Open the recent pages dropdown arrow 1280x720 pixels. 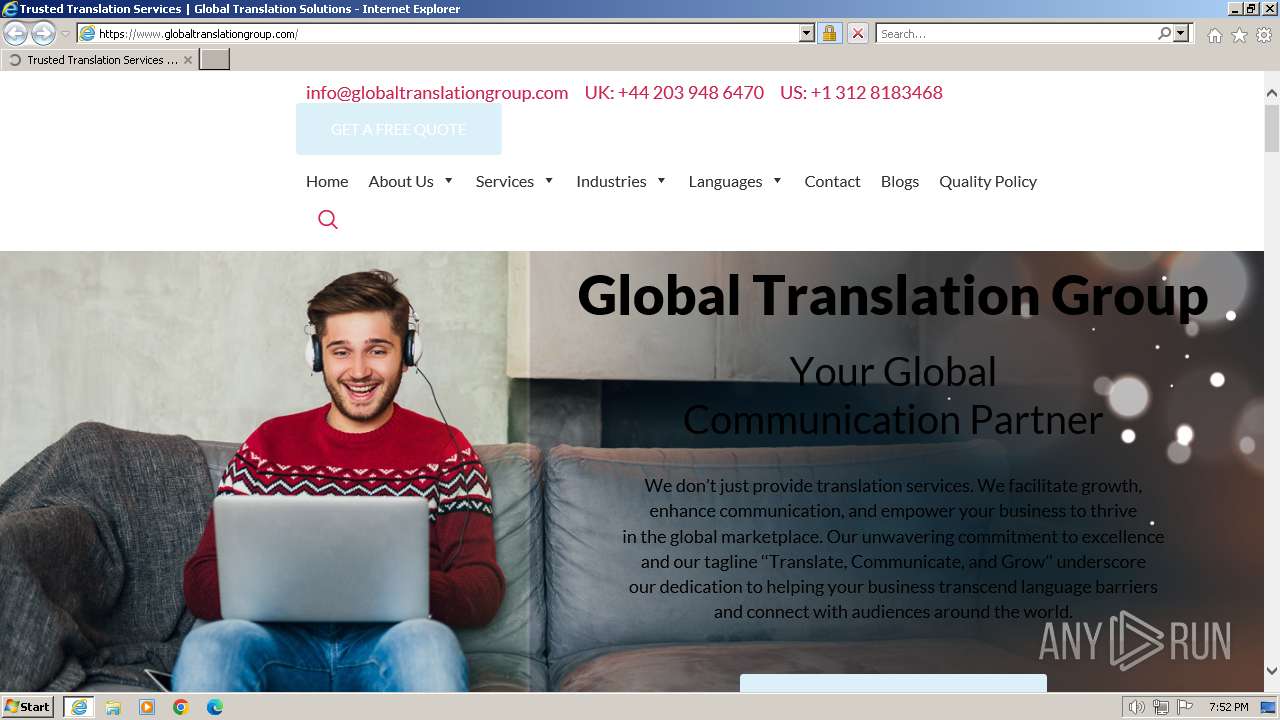(x=65, y=34)
